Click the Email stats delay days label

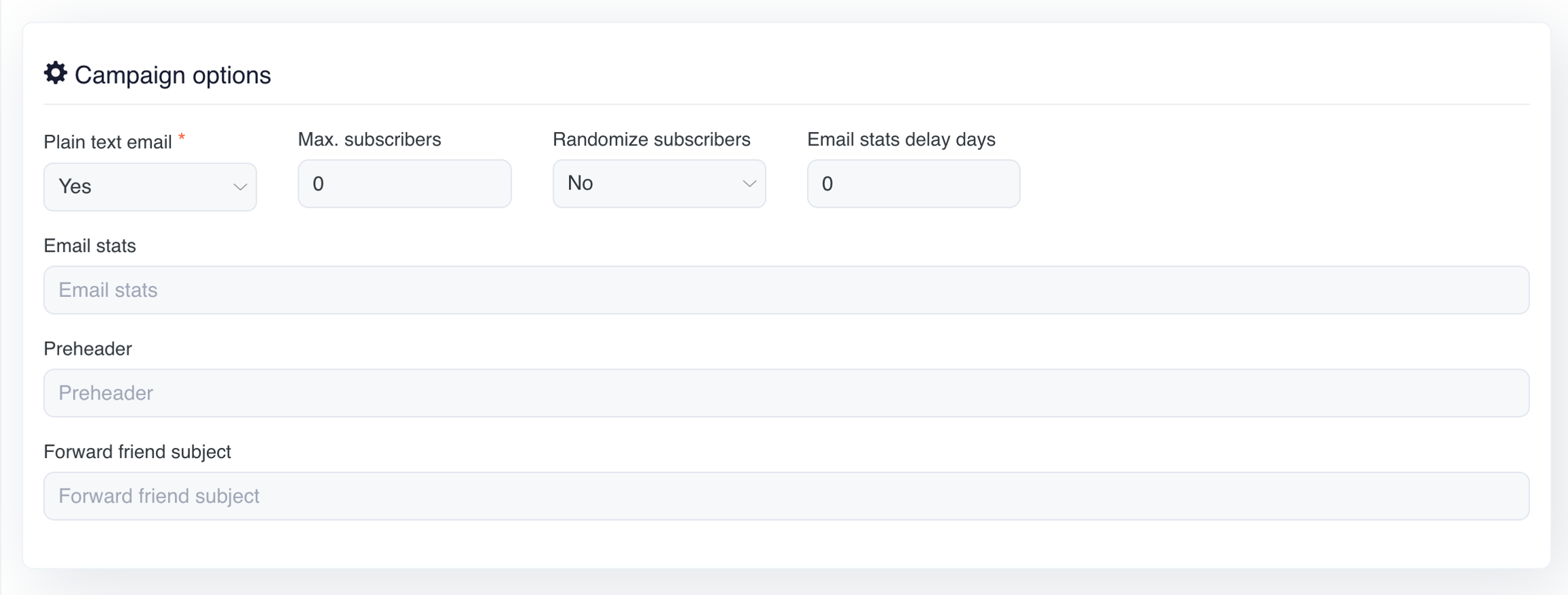pos(901,140)
